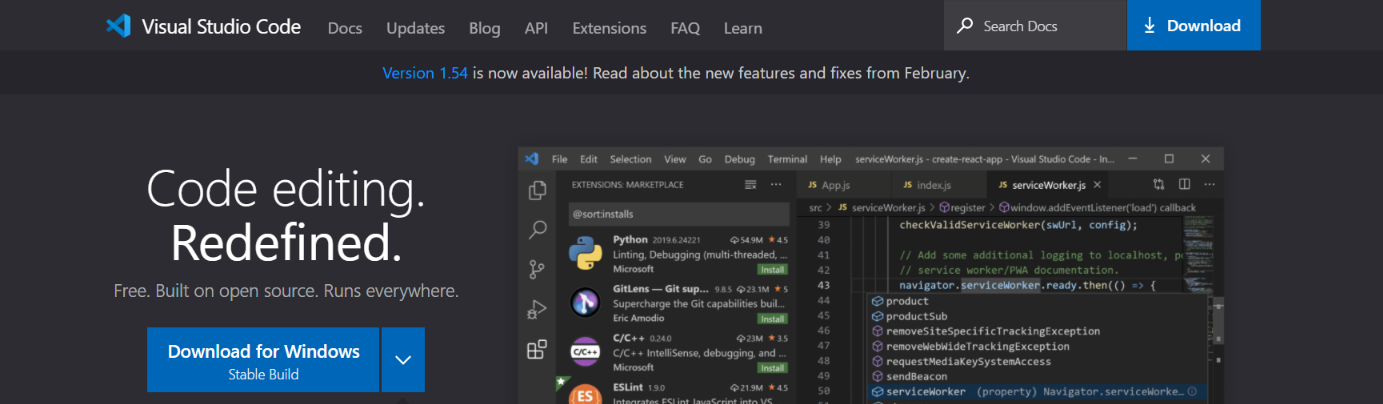Click the @sort:installs extension search box
The width and height of the screenshot is (1383, 404).
click(x=678, y=214)
